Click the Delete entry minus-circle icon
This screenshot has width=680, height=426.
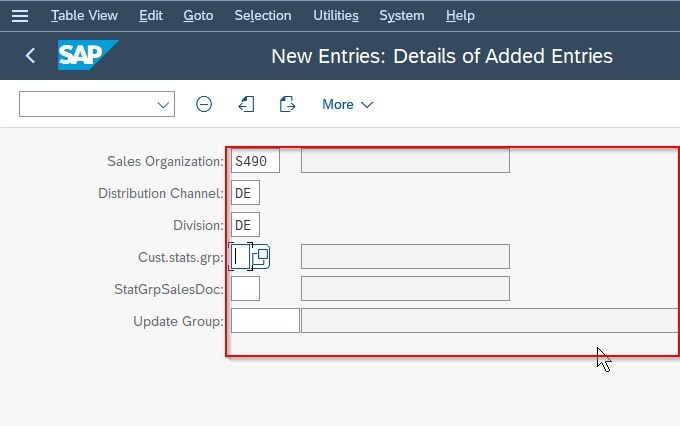coord(204,104)
